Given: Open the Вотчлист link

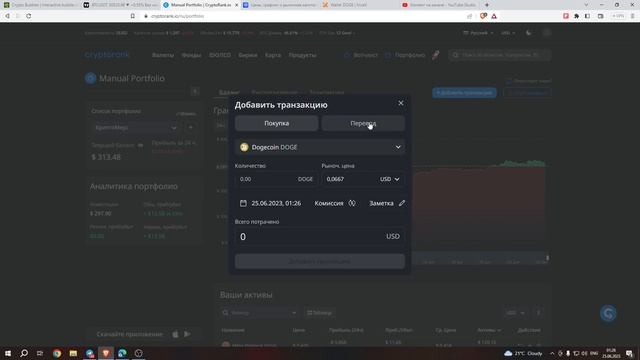Looking at the screenshot, I should pyautogui.click(x=361, y=55).
